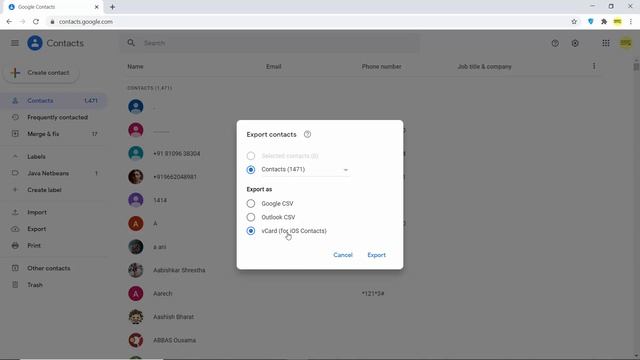Open the Export sidebar item

coord(54,229)
